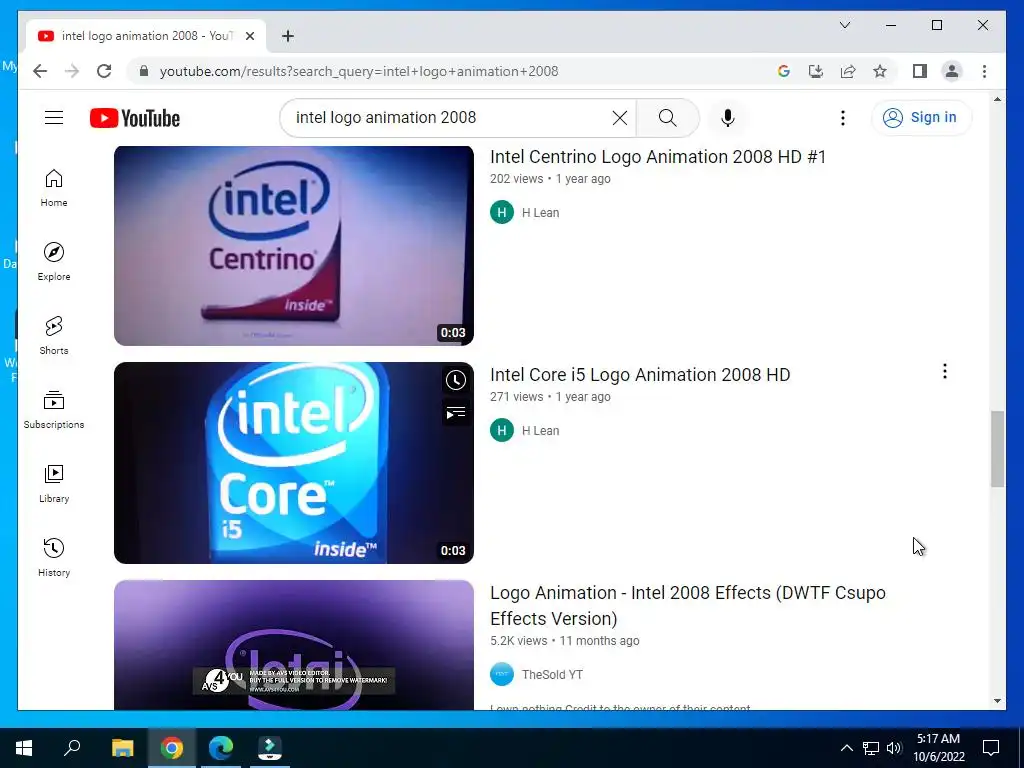
Task: Open title Intel Core i5 Logo Animation 2008 HD
Action: [x=640, y=375]
